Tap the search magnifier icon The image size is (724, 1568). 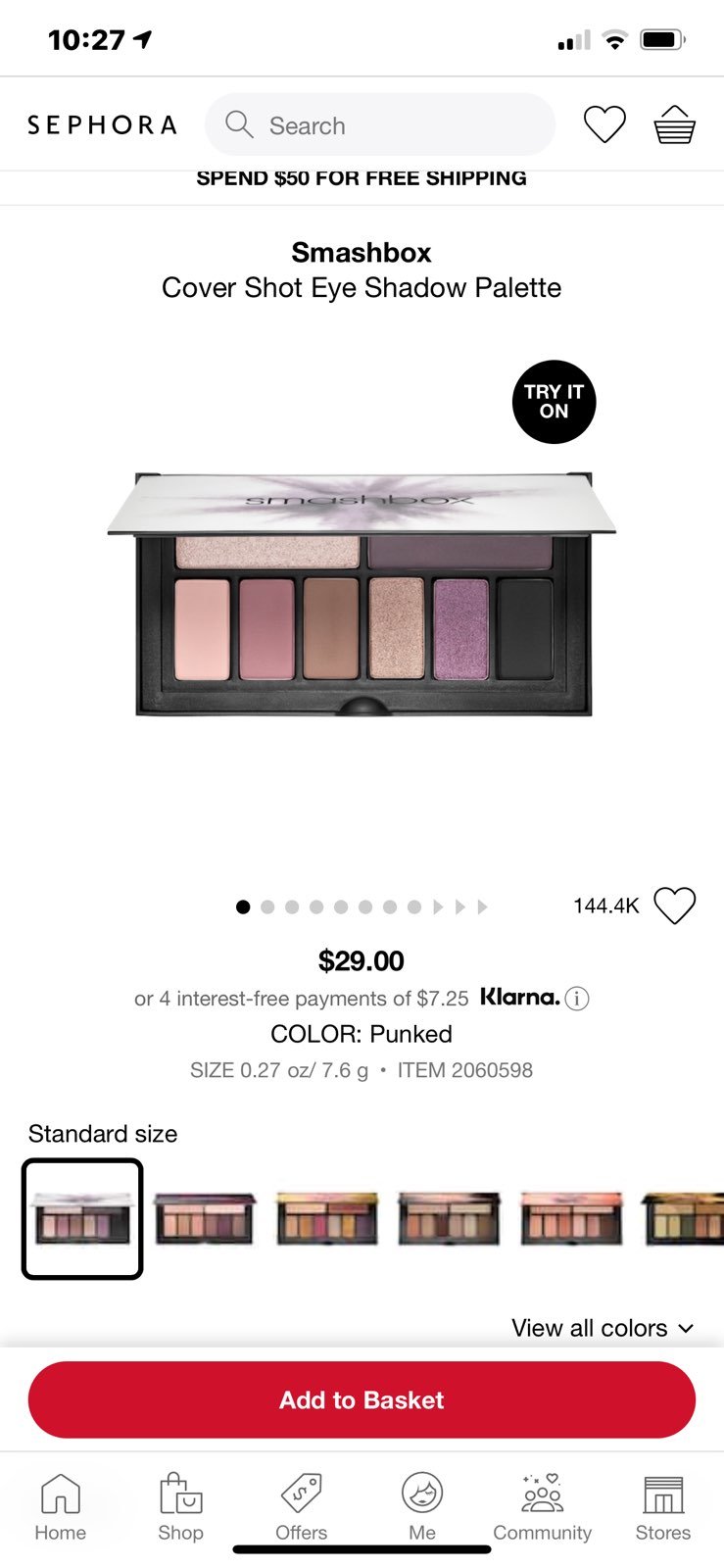point(239,123)
